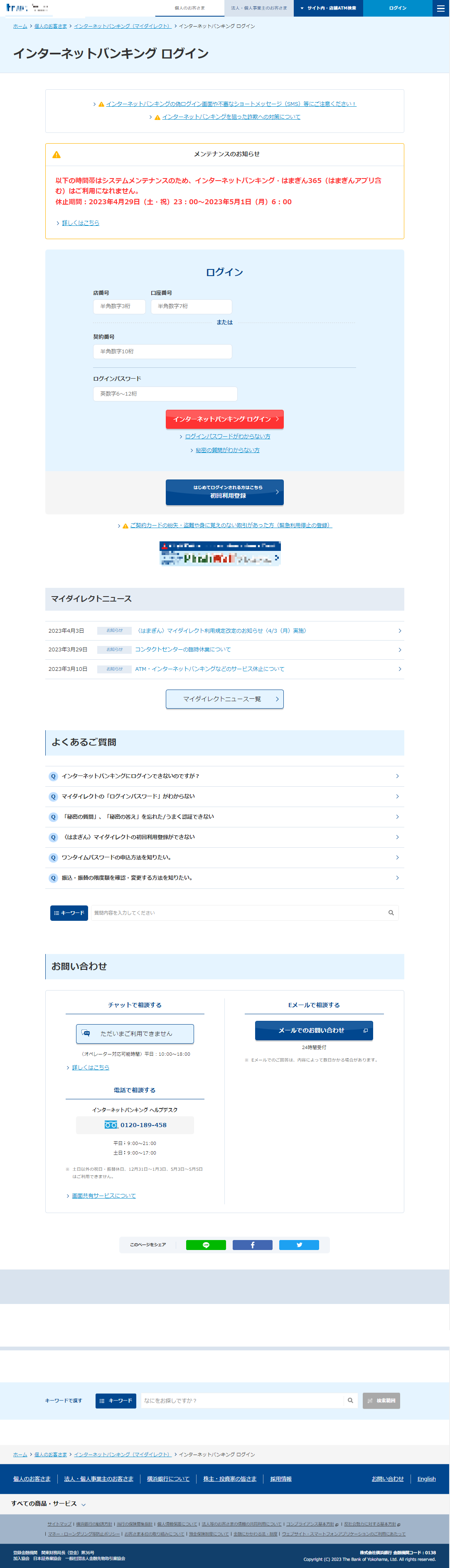Focus the ログインパスワード field
450x1568 pixels.
click(x=165, y=394)
